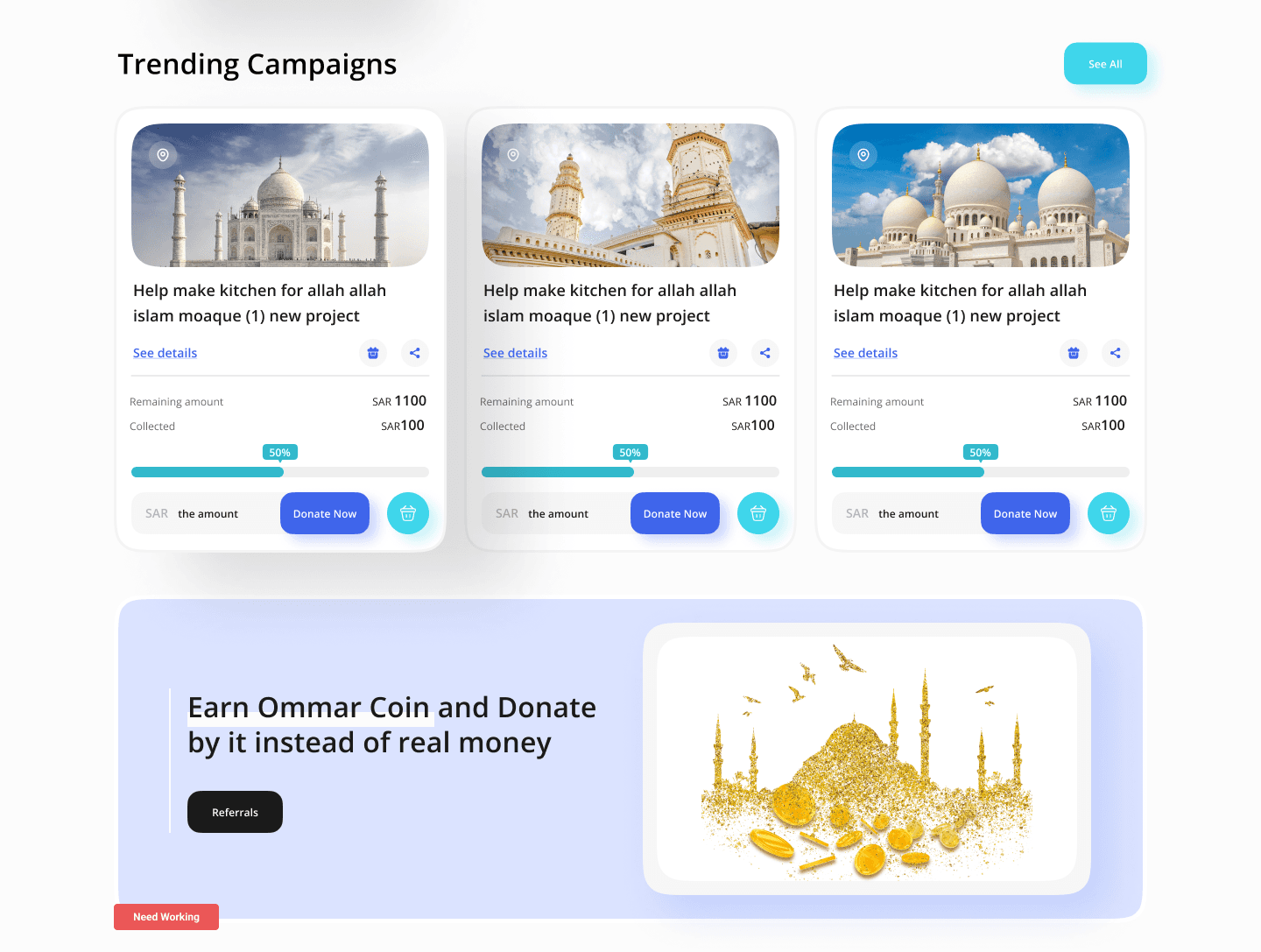Viewport: 1261px width, 952px height.
Task: Click amount input field in second card
Action: click(x=557, y=513)
